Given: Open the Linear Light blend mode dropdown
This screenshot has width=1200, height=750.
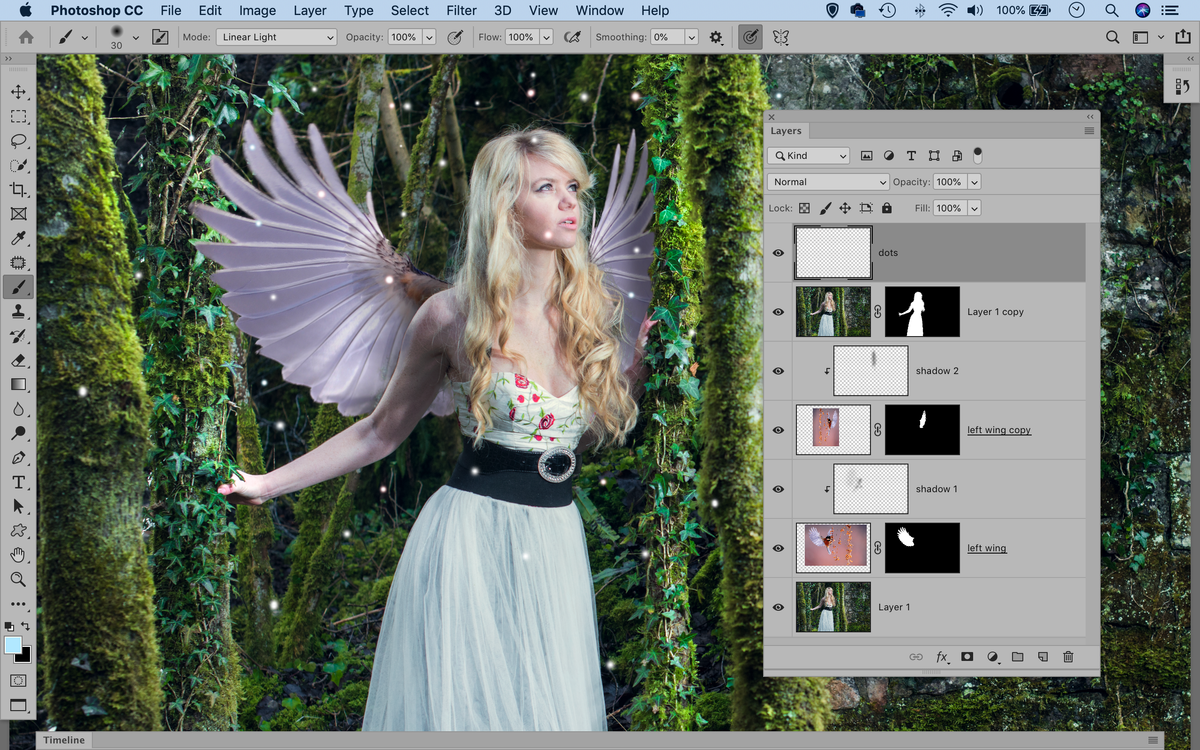Looking at the screenshot, I should click(x=275, y=36).
